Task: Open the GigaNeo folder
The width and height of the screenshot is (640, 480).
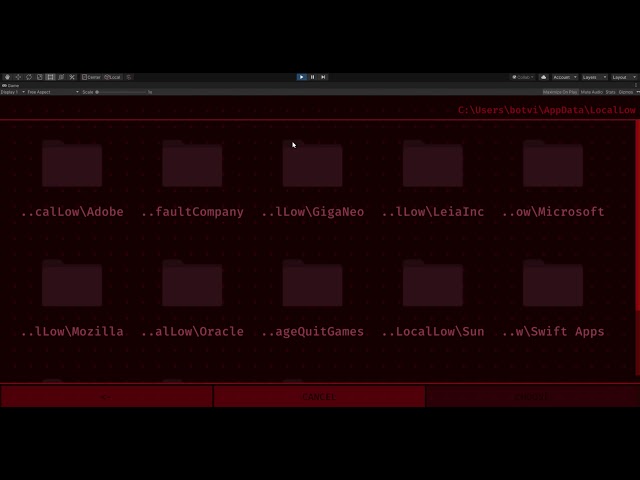Action: click(312, 163)
